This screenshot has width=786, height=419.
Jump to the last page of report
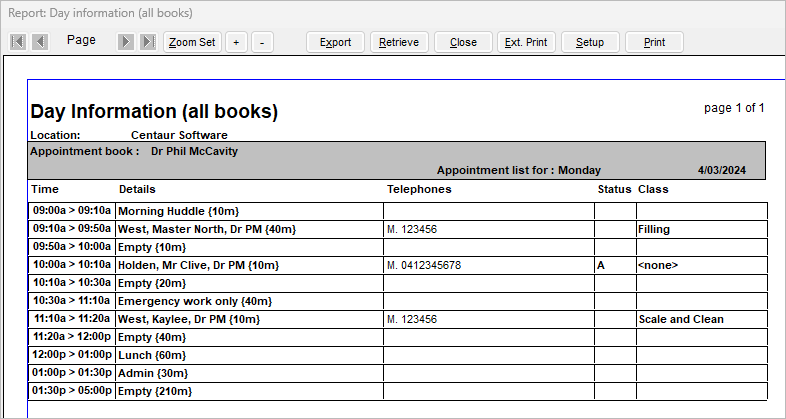click(148, 42)
